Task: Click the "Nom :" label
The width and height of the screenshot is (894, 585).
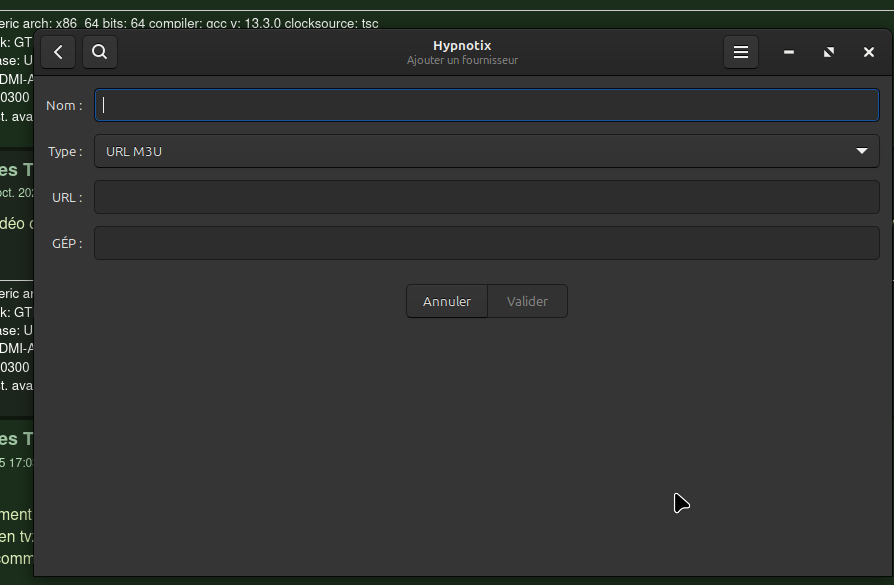Action: click(x=64, y=105)
